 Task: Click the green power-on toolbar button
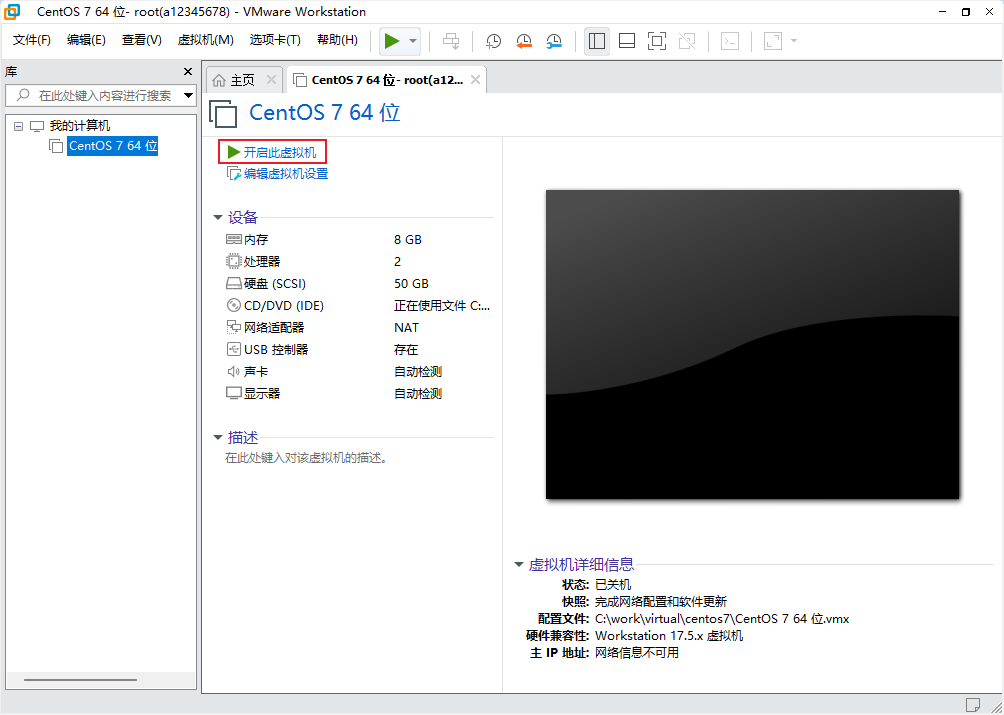(392, 41)
